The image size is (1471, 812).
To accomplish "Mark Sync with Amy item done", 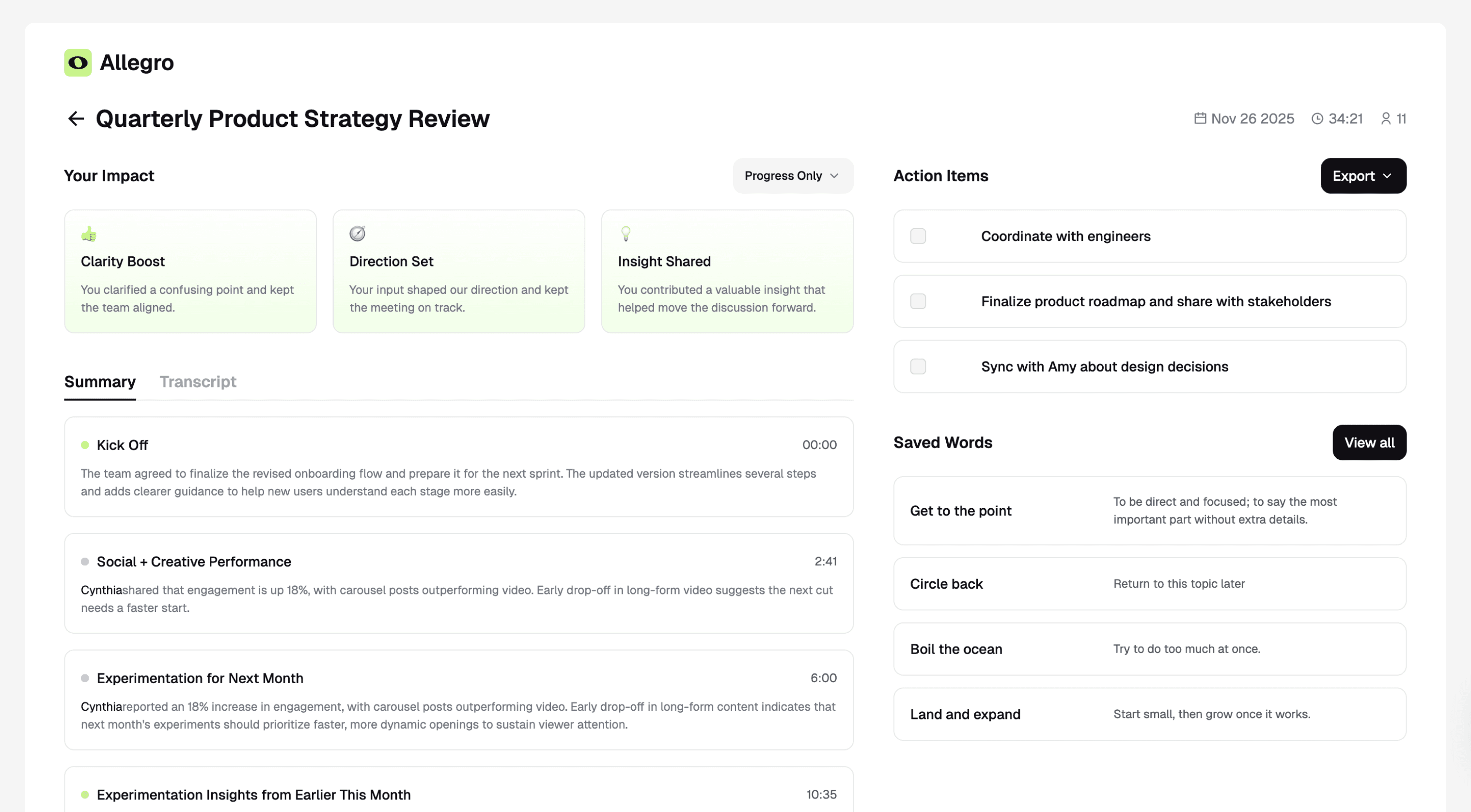I will 918,367.
